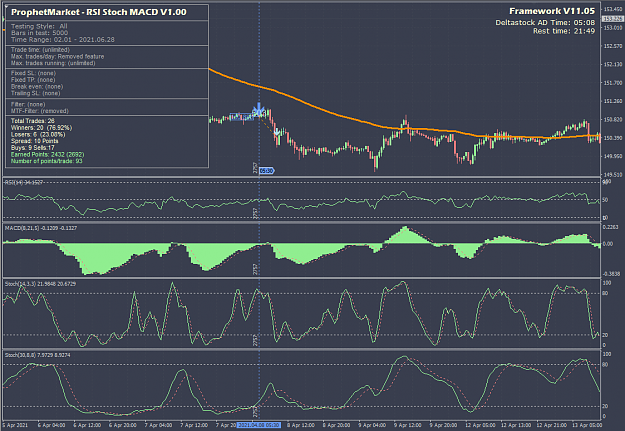The width and height of the screenshot is (625, 431).
Task: Click the Winners: 20 (76.92%) statistic
Action: (x=41, y=128)
